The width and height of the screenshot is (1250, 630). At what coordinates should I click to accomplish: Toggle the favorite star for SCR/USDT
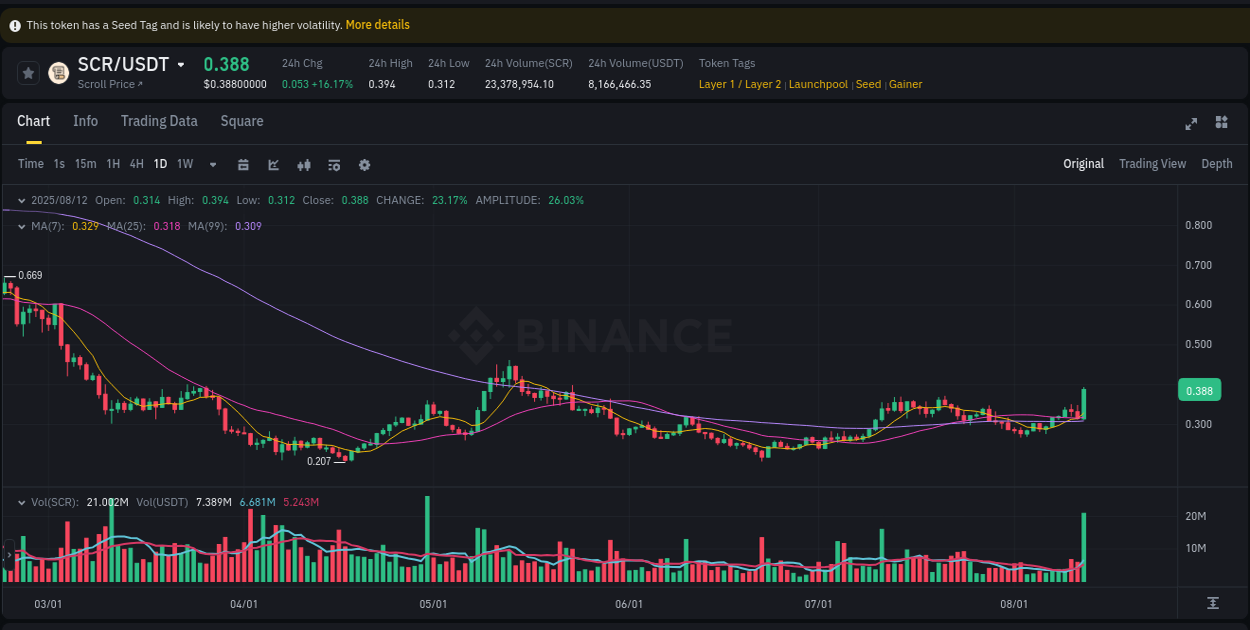coord(27,73)
